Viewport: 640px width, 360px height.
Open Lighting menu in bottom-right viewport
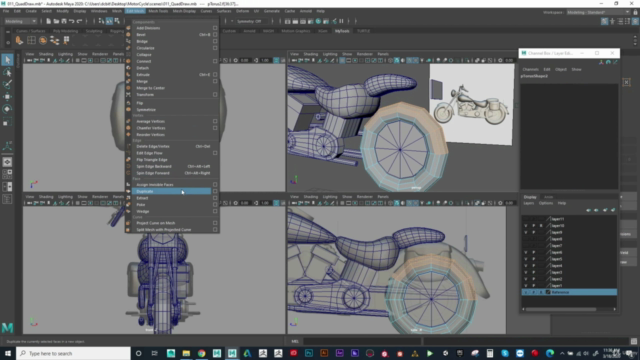tap(330, 197)
